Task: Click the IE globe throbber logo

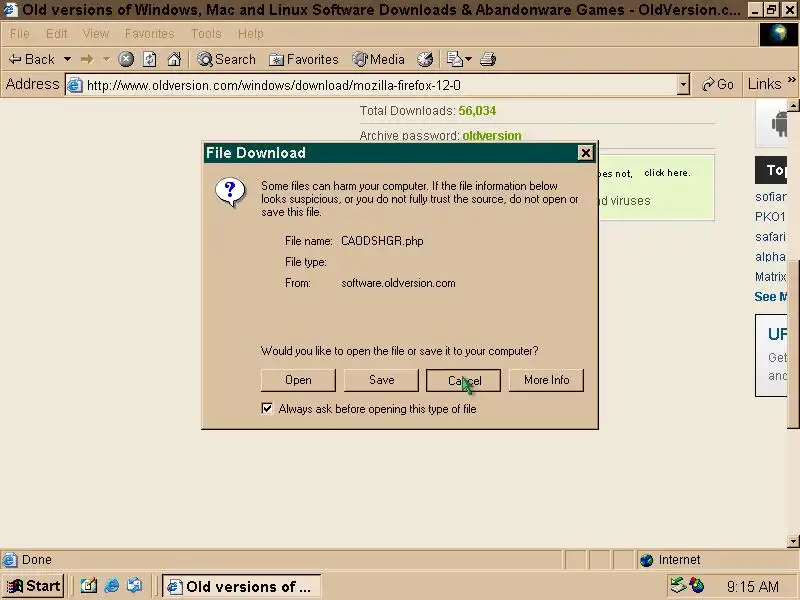Action: (778, 34)
